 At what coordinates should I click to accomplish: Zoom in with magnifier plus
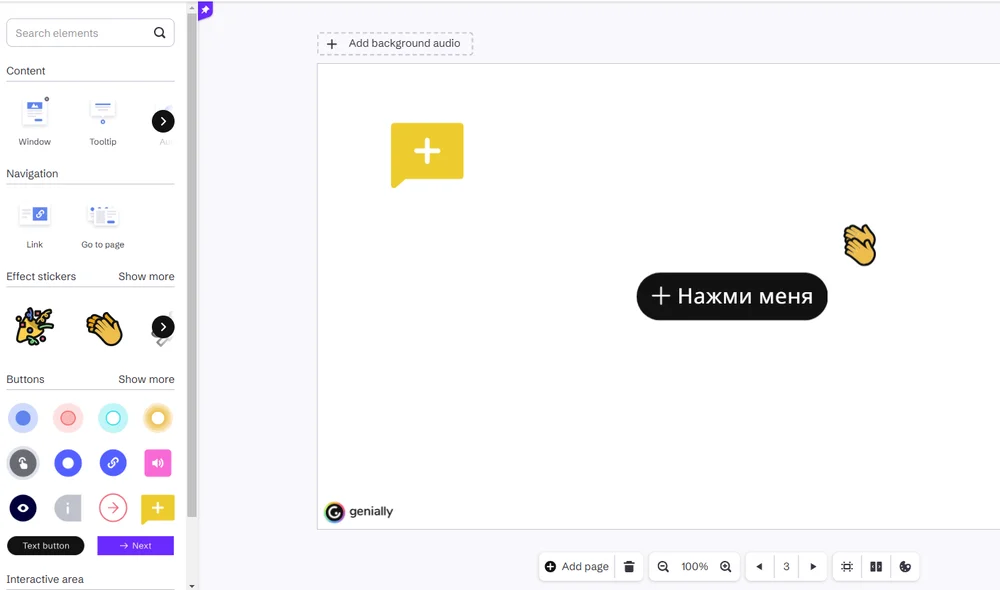726,566
